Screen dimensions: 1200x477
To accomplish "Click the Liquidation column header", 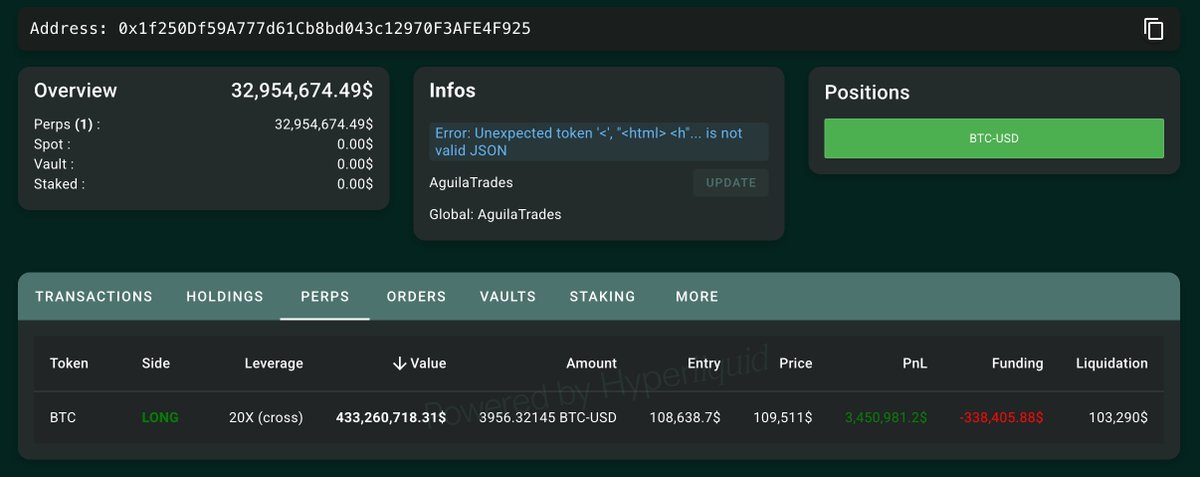I will 1112,363.
